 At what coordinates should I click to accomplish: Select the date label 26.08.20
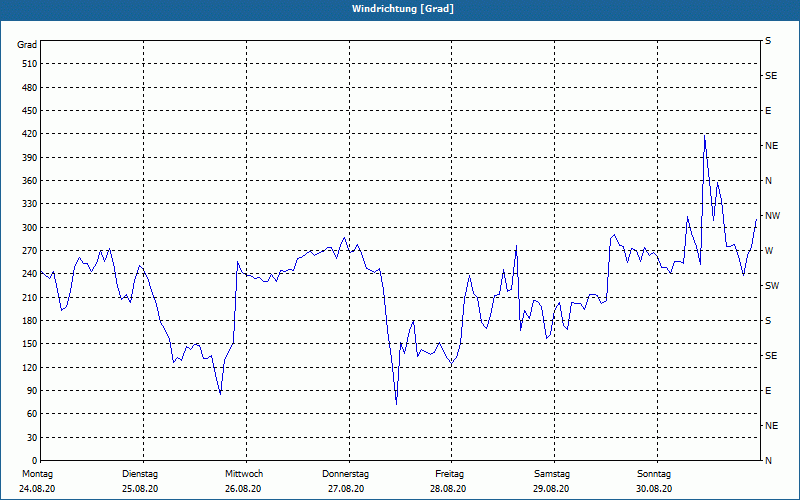click(x=243, y=489)
